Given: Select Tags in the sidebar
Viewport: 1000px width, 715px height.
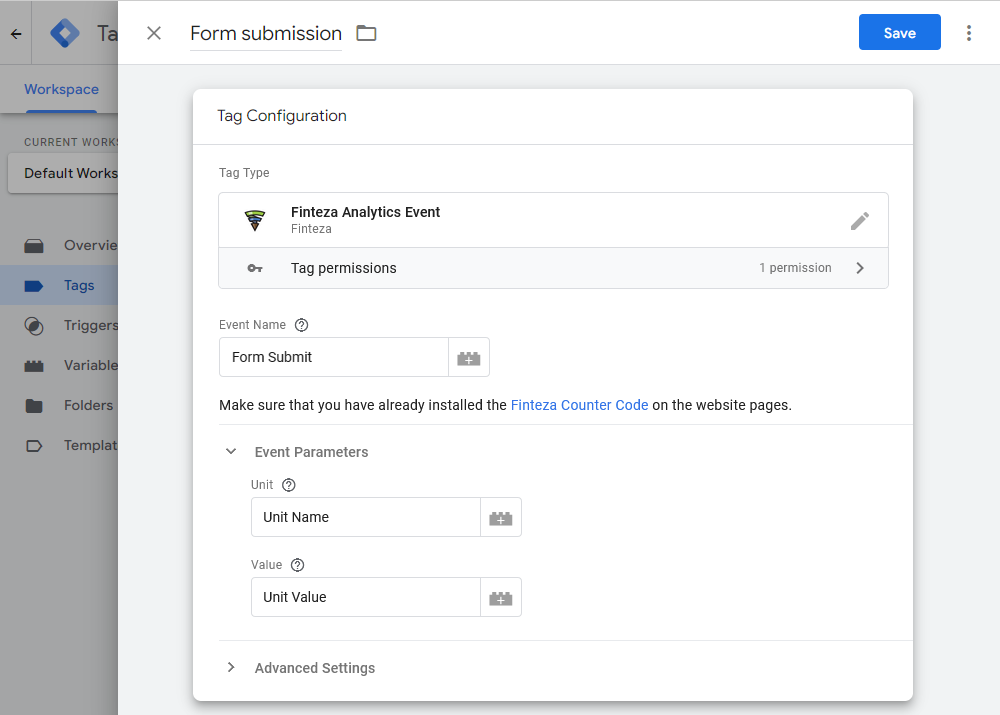Looking at the screenshot, I should coord(59,286).
